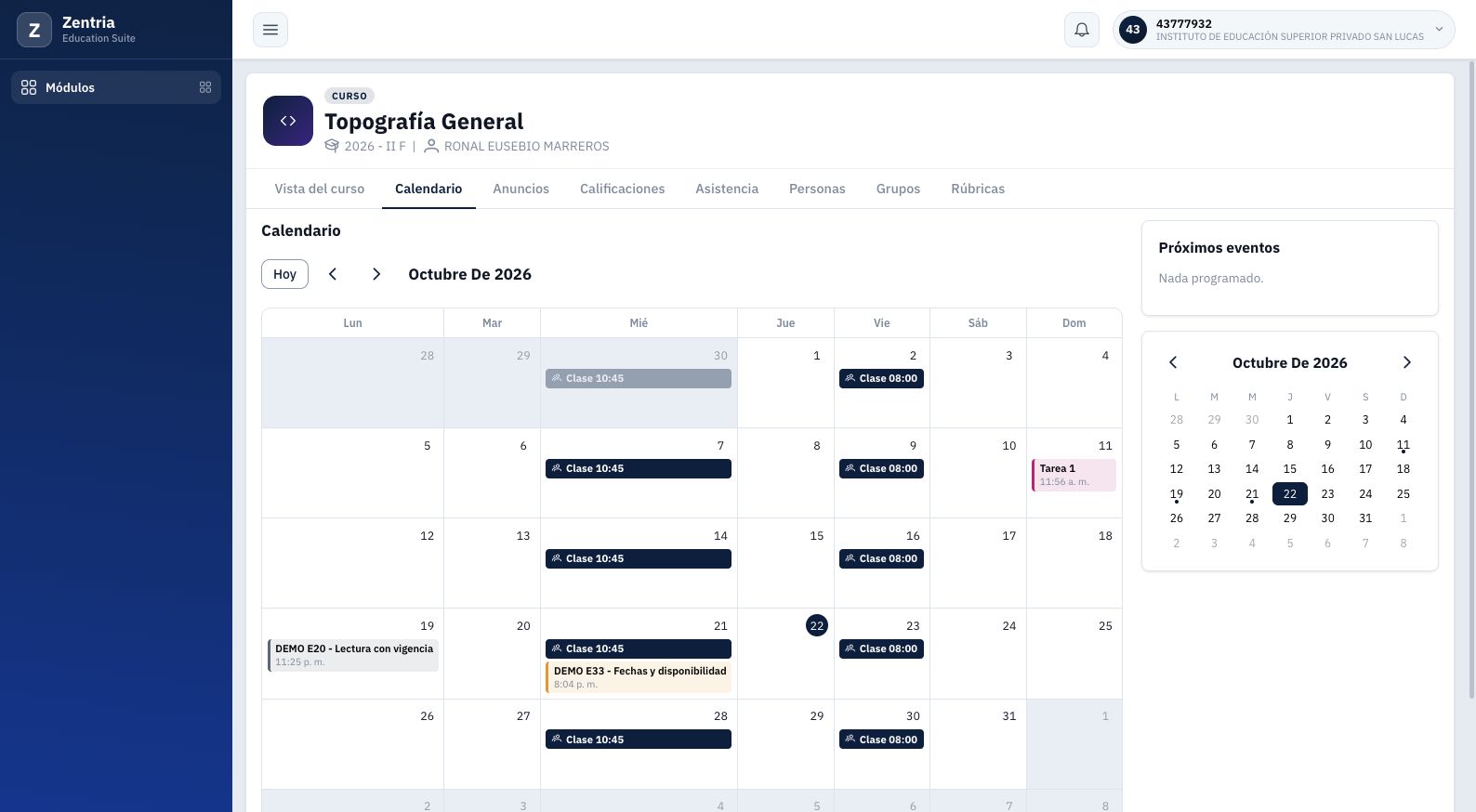Click the Zentria logo icon
Image resolution: width=1476 pixels, height=812 pixels.
(x=34, y=30)
